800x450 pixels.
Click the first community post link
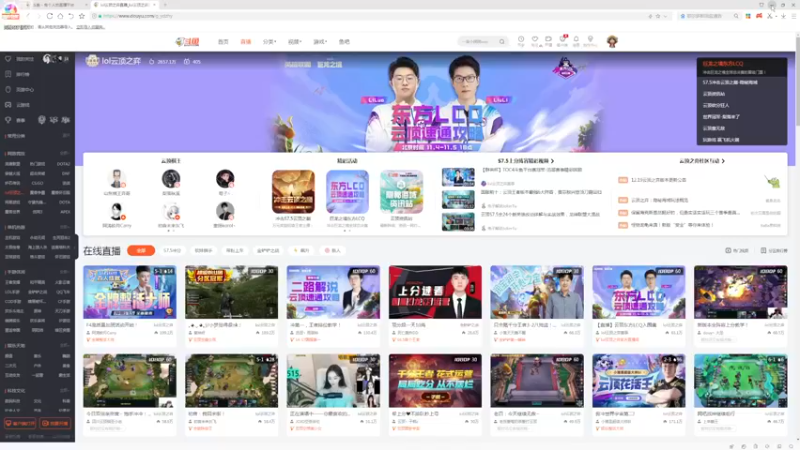coord(659,180)
